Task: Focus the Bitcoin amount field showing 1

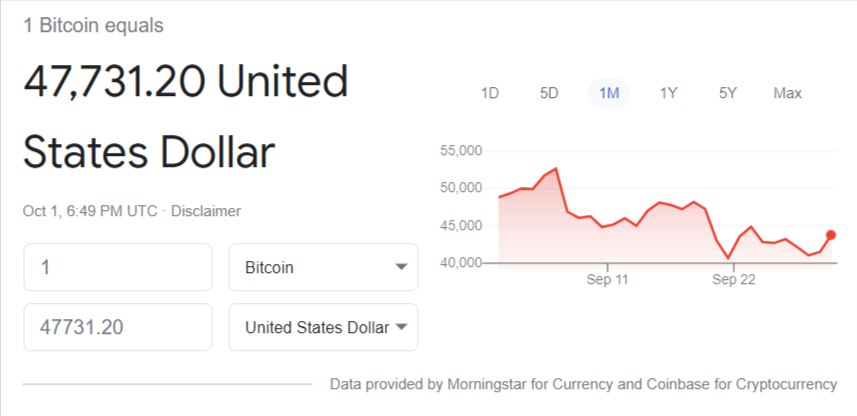Action: tap(118, 267)
